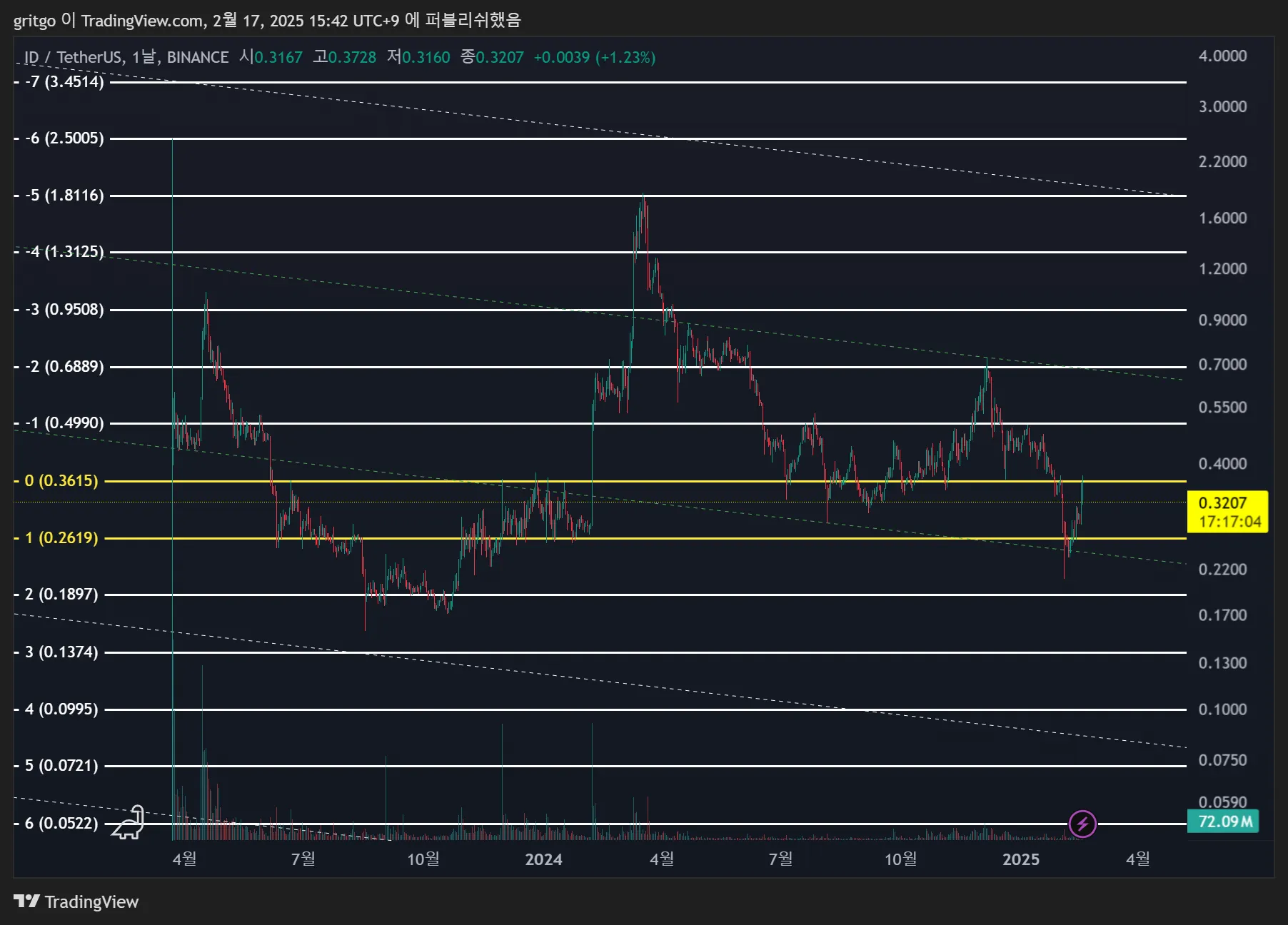1288x925 pixels.
Task: Click the yellow 0.3207 current price label
Action: click(x=1227, y=512)
